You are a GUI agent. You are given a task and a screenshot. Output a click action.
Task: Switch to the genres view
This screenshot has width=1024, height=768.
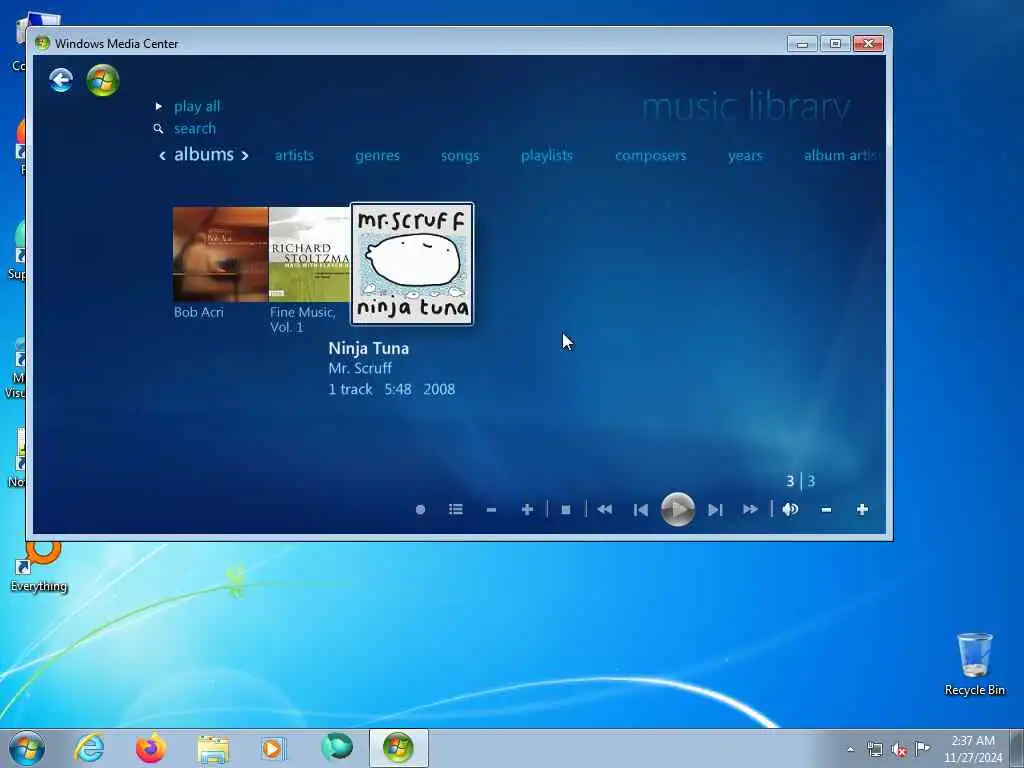pyautogui.click(x=377, y=155)
